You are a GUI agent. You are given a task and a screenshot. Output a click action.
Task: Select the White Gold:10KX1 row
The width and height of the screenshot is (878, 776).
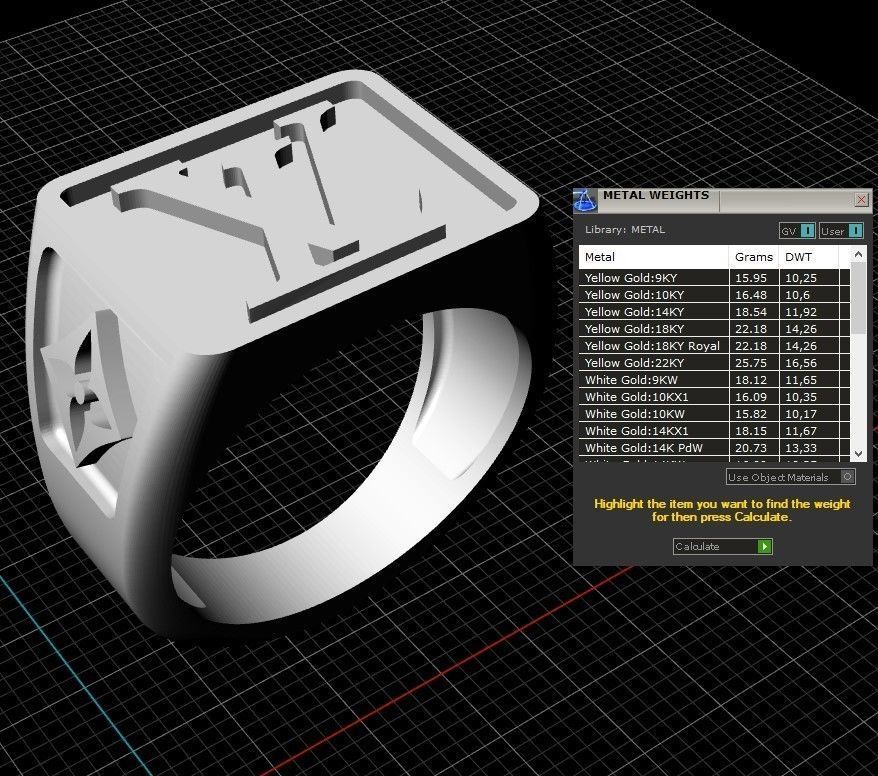coord(714,397)
